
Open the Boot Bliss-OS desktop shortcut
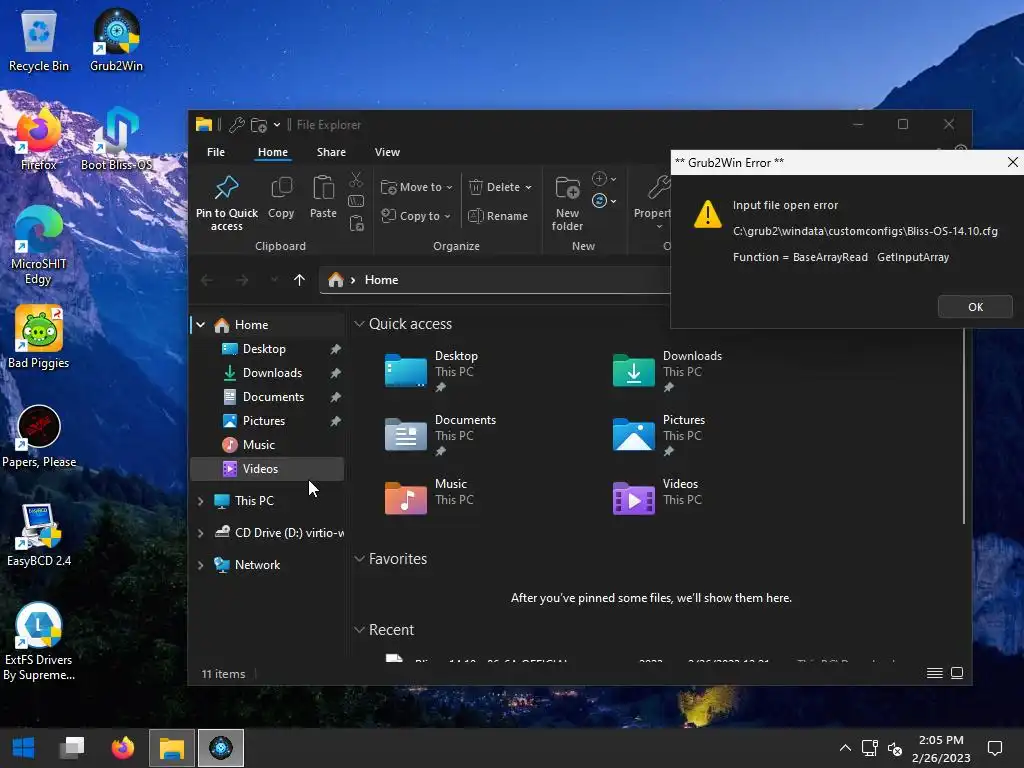pos(116,140)
